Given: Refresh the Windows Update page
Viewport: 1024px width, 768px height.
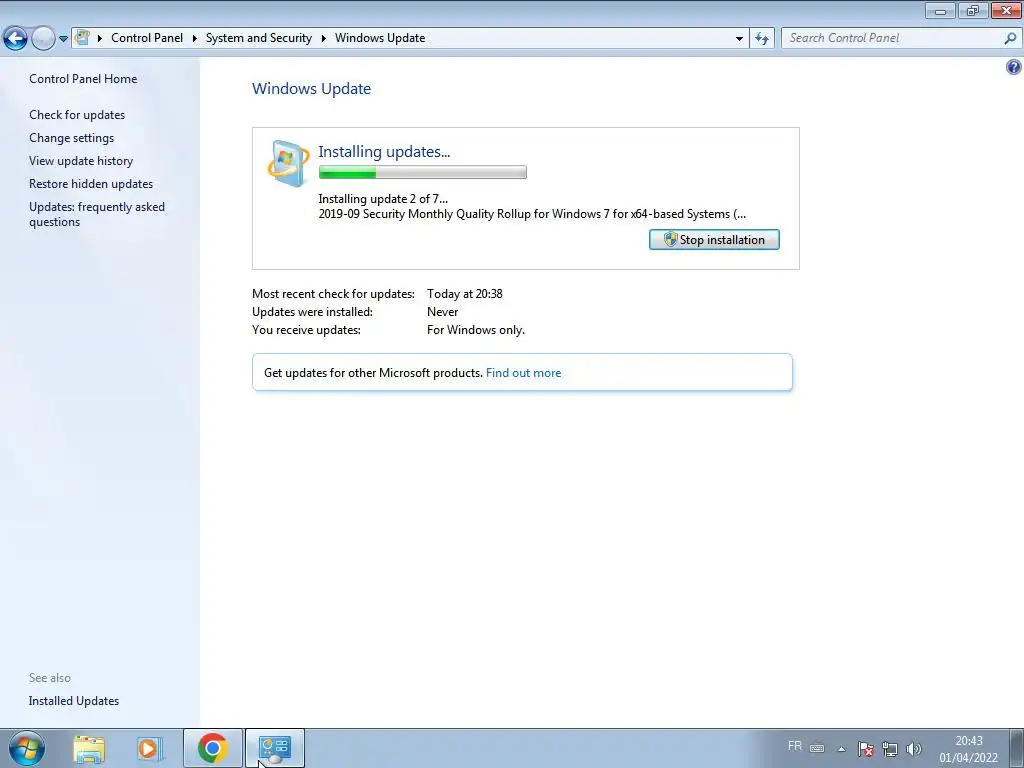Looking at the screenshot, I should [762, 39].
